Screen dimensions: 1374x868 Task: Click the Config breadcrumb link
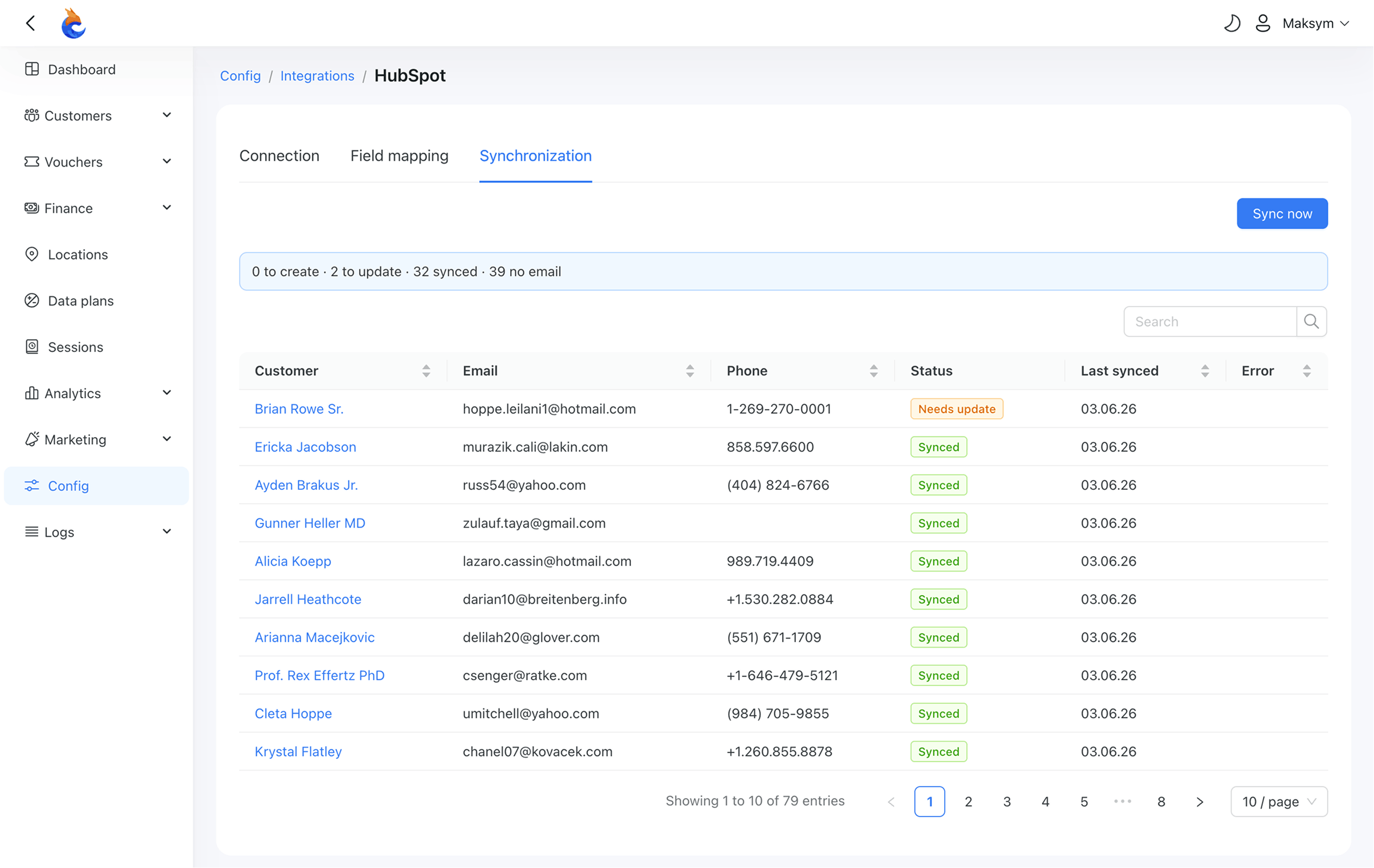point(240,76)
